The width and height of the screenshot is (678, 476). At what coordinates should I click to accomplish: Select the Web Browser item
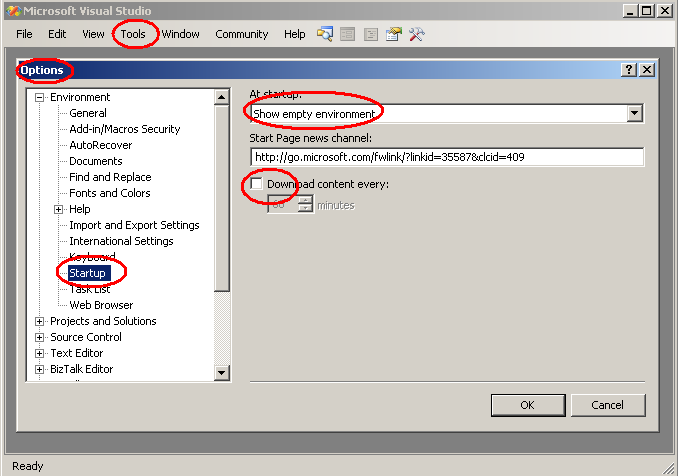pyautogui.click(x=101, y=305)
